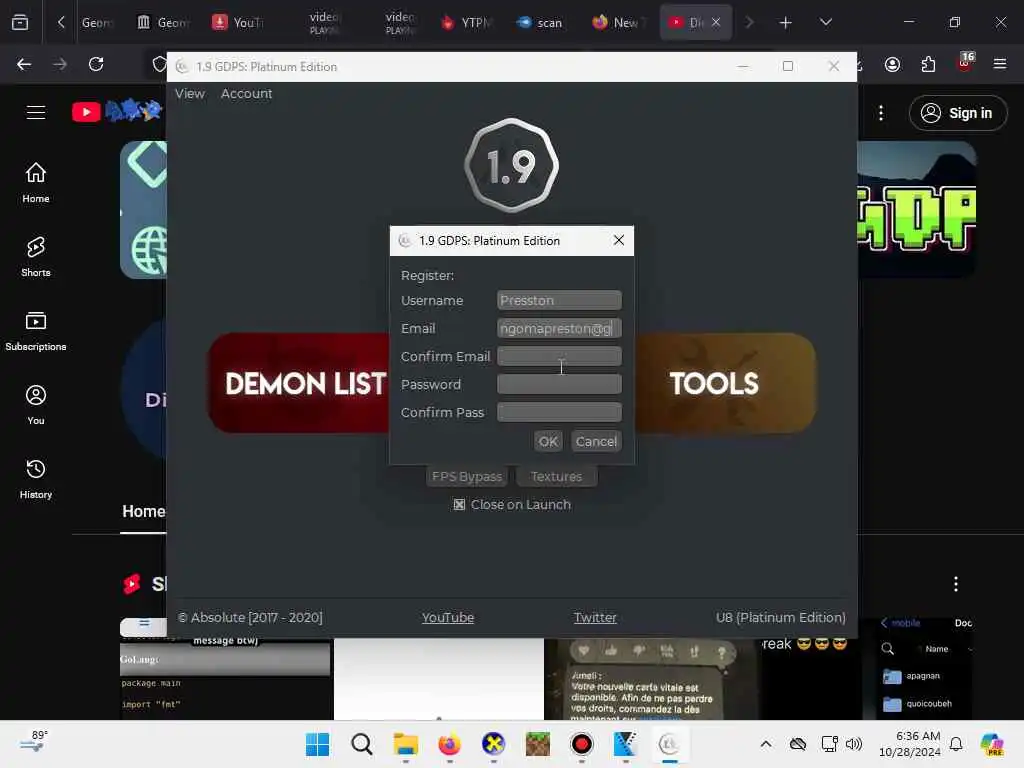The height and width of the screenshot is (768, 1024).
Task: Click the 1.9 logo in the launcher
Action: click(x=511, y=165)
